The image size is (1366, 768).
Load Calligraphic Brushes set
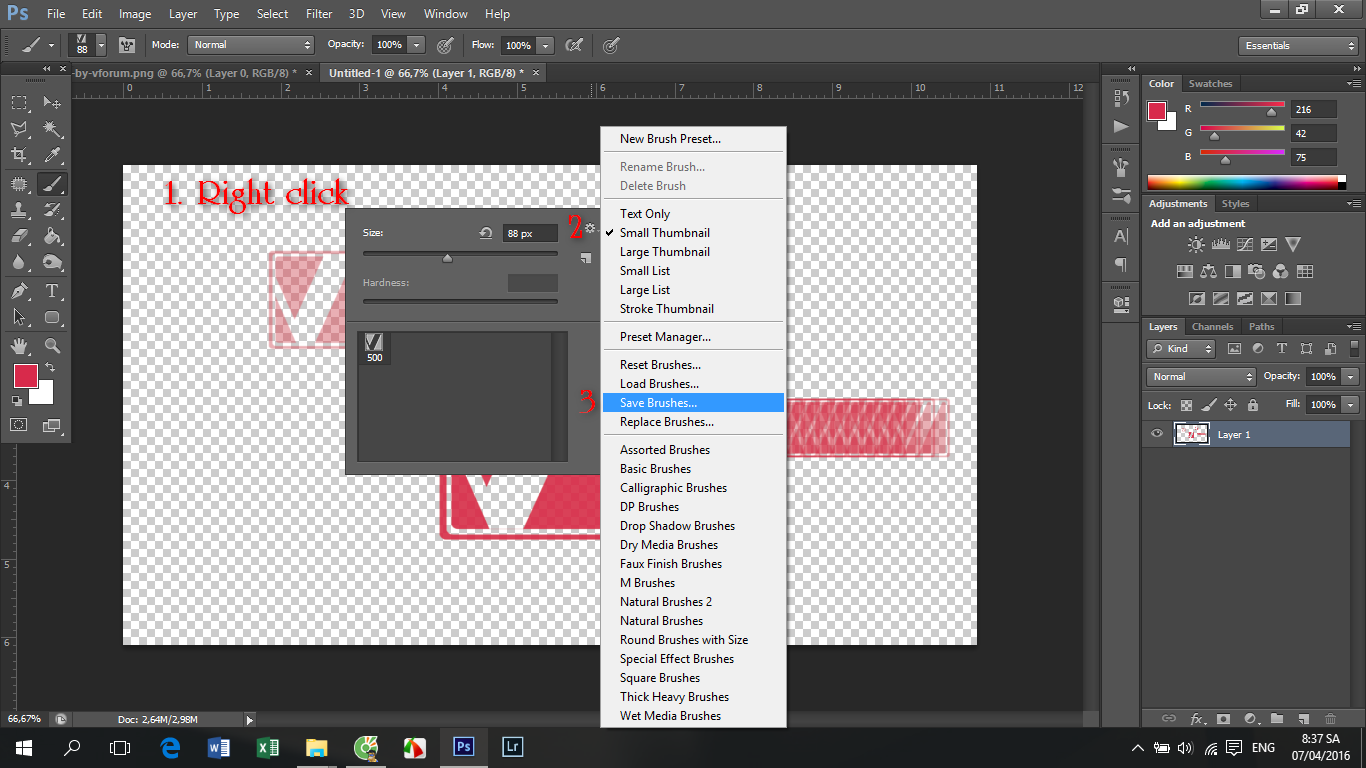(693, 487)
